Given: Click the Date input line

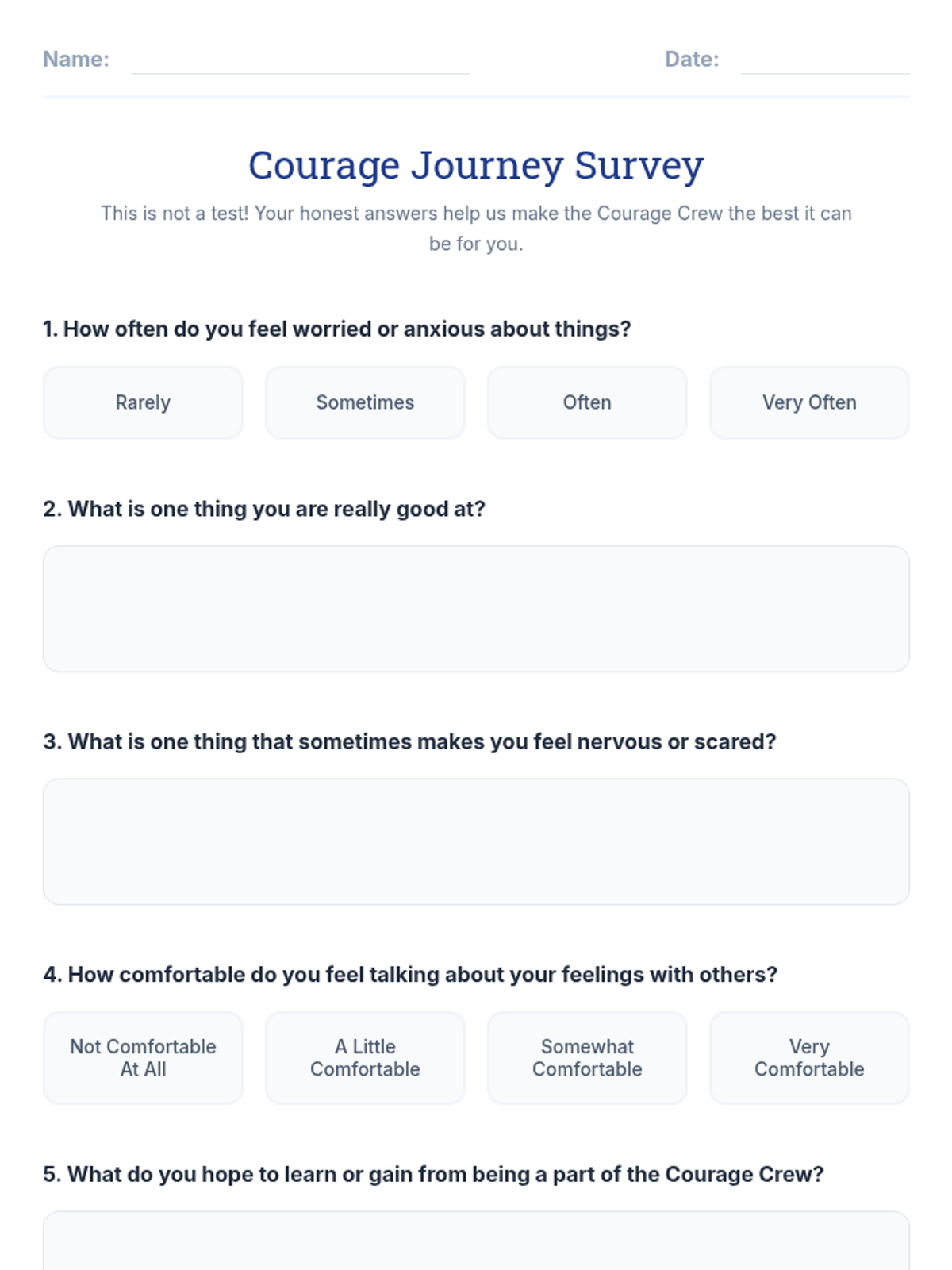Looking at the screenshot, I should (x=825, y=60).
